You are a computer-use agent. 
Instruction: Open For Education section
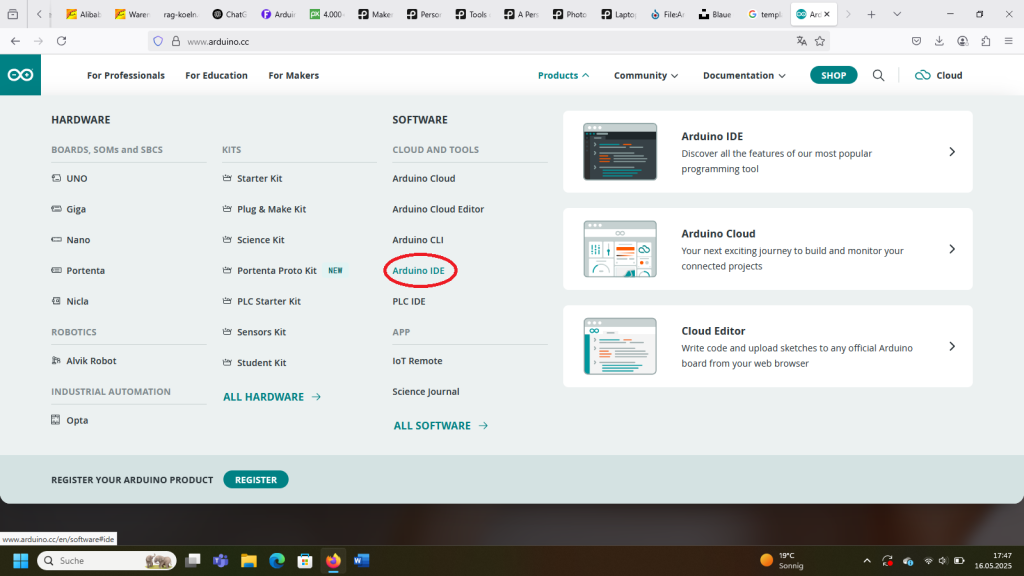coord(216,75)
